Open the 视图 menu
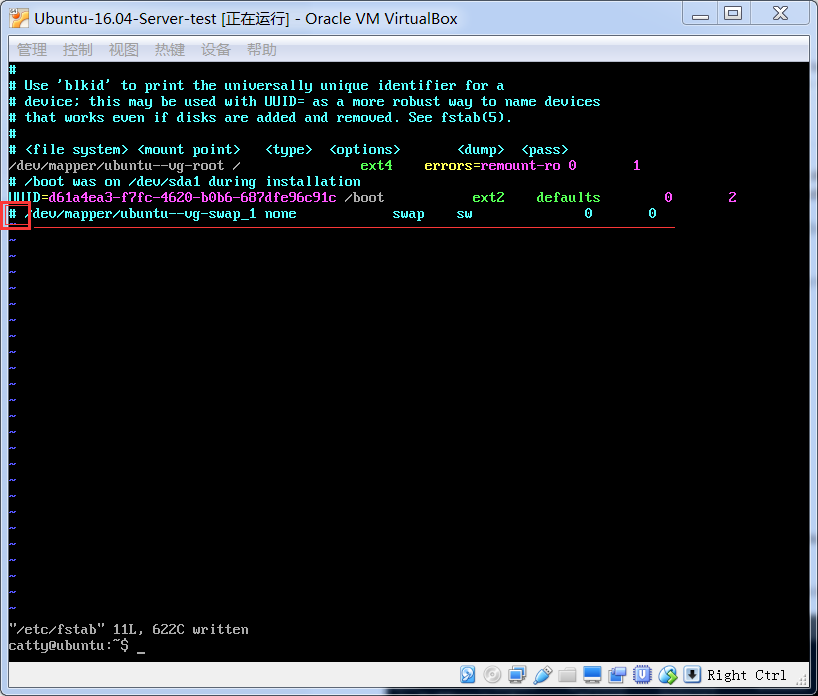 coord(124,50)
